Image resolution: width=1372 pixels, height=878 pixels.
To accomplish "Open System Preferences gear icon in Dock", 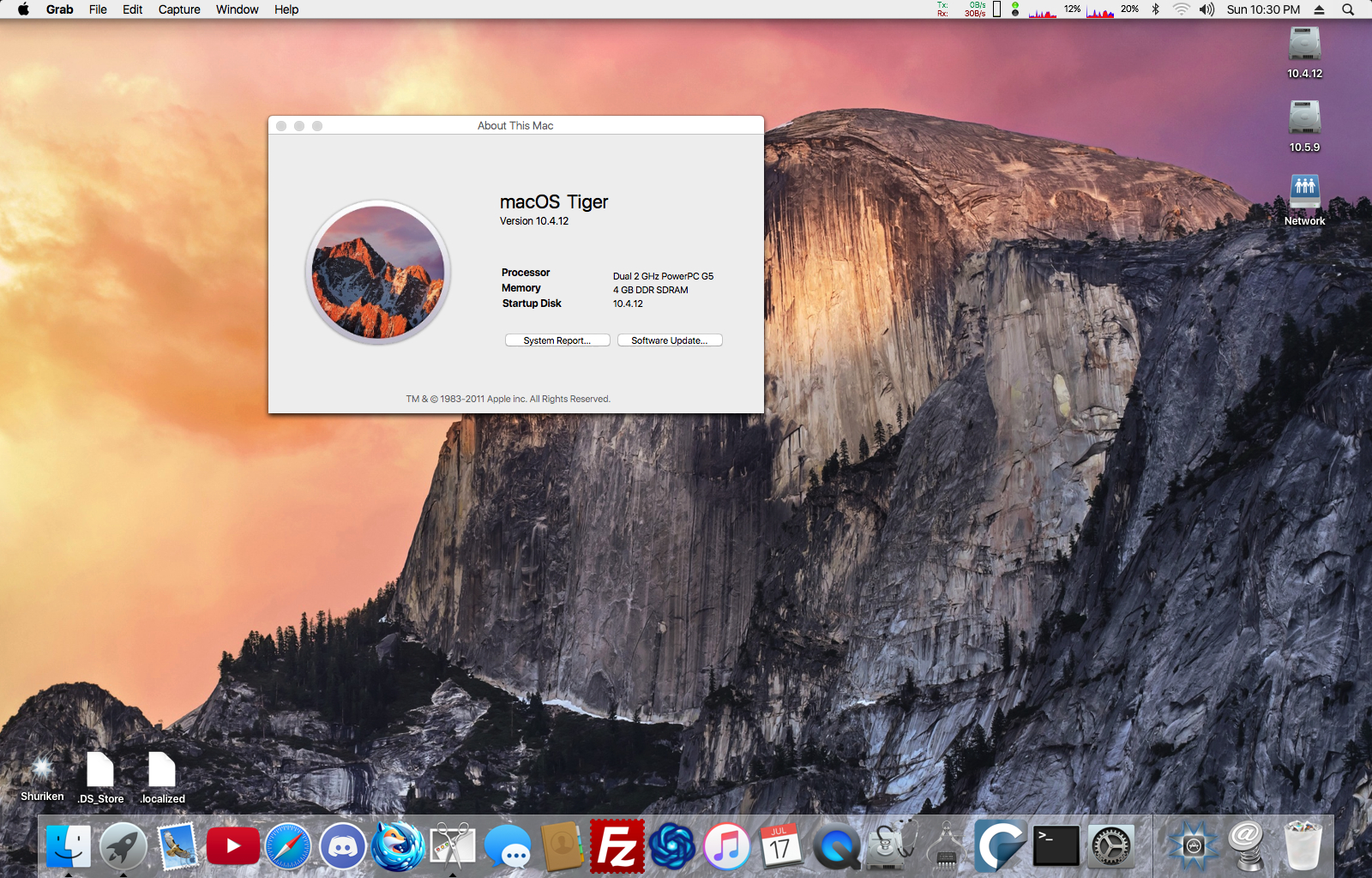I will click(x=1111, y=846).
